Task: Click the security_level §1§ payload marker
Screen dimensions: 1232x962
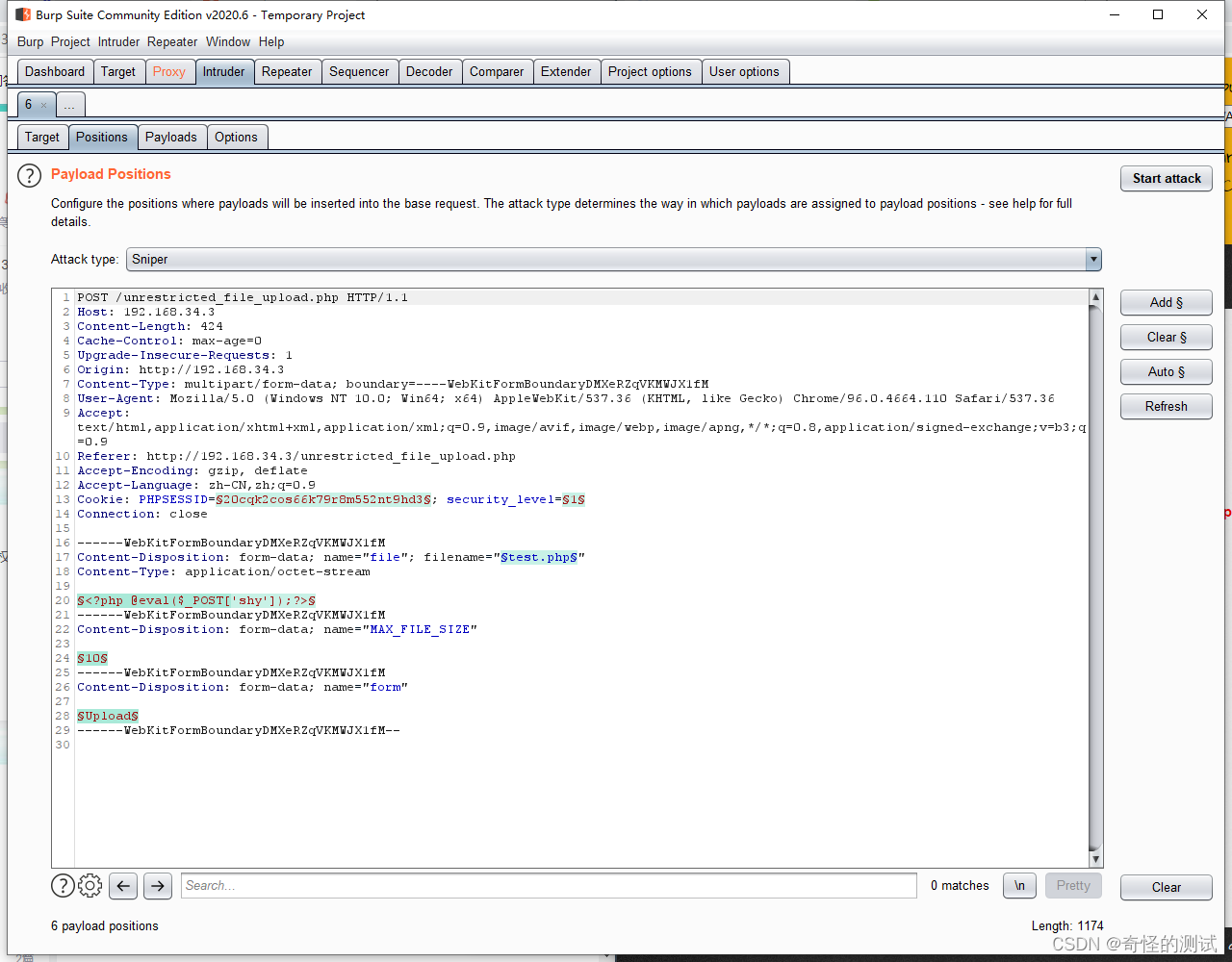Action: (574, 499)
